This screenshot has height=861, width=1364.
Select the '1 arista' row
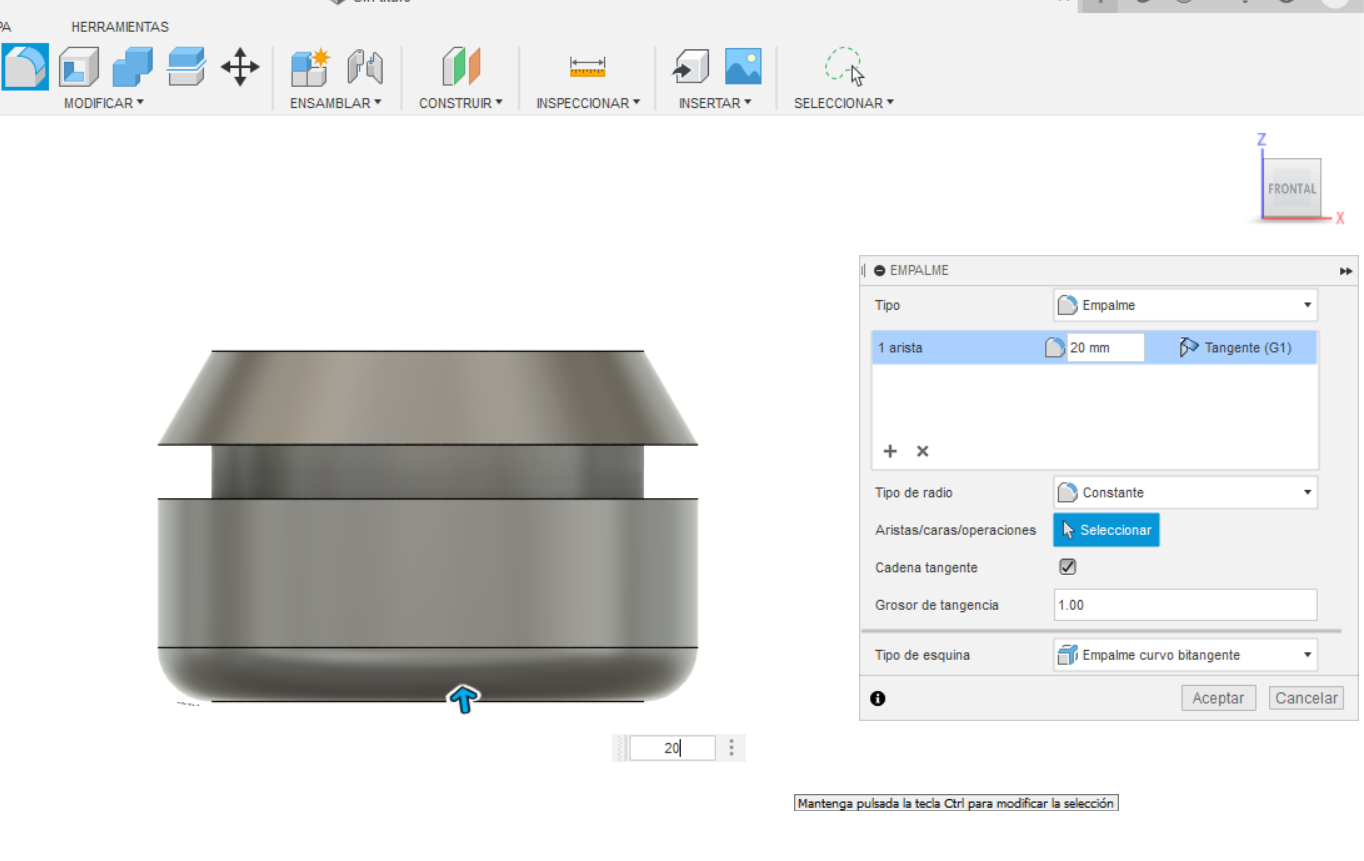coord(1094,348)
